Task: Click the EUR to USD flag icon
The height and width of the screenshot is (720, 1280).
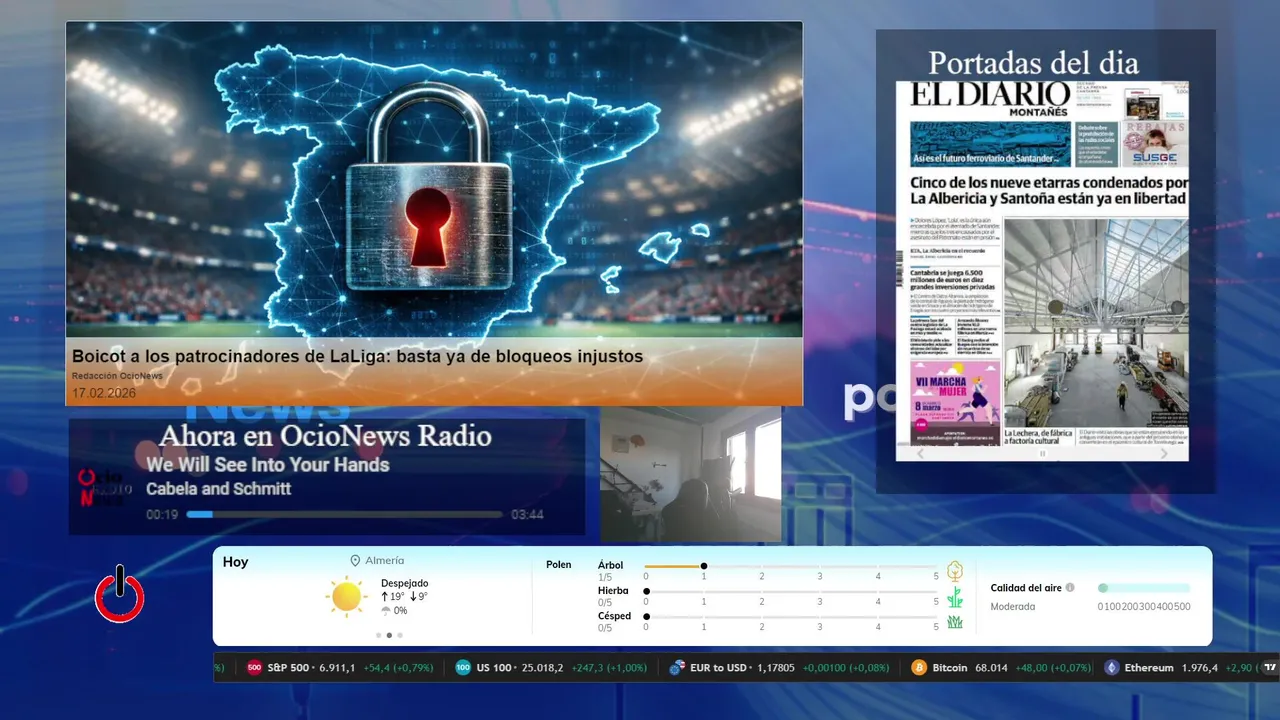Action: [677, 668]
